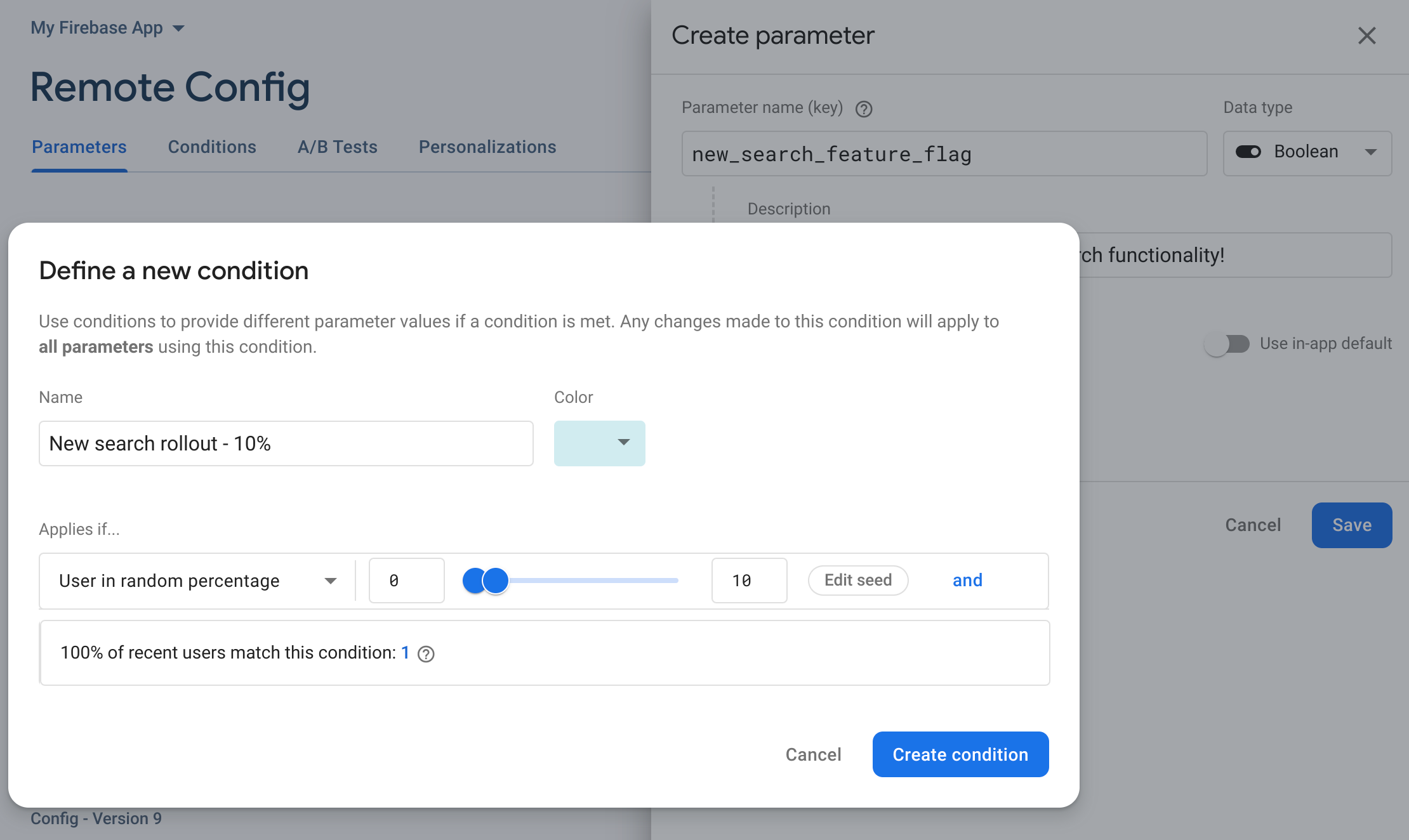Viewport: 1409px width, 840px height.
Task: Click the and link to add condition
Action: 966,580
